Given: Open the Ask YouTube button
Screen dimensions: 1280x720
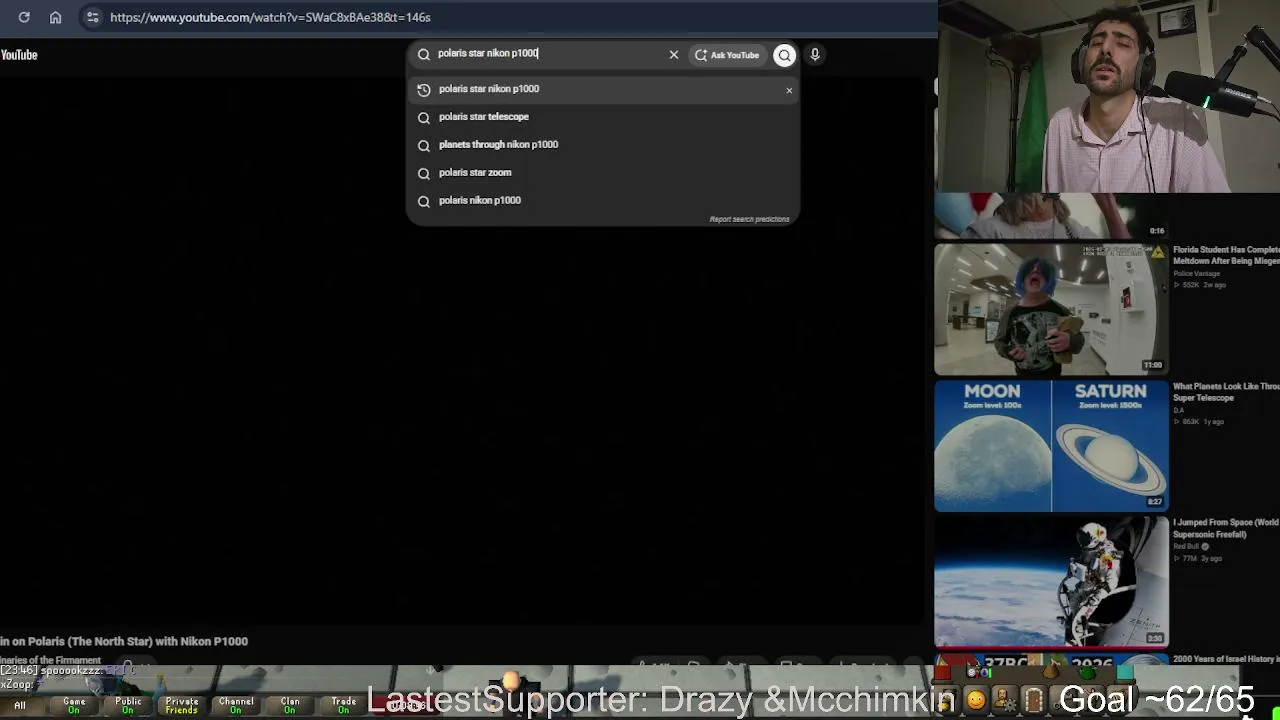Looking at the screenshot, I should 727,55.
